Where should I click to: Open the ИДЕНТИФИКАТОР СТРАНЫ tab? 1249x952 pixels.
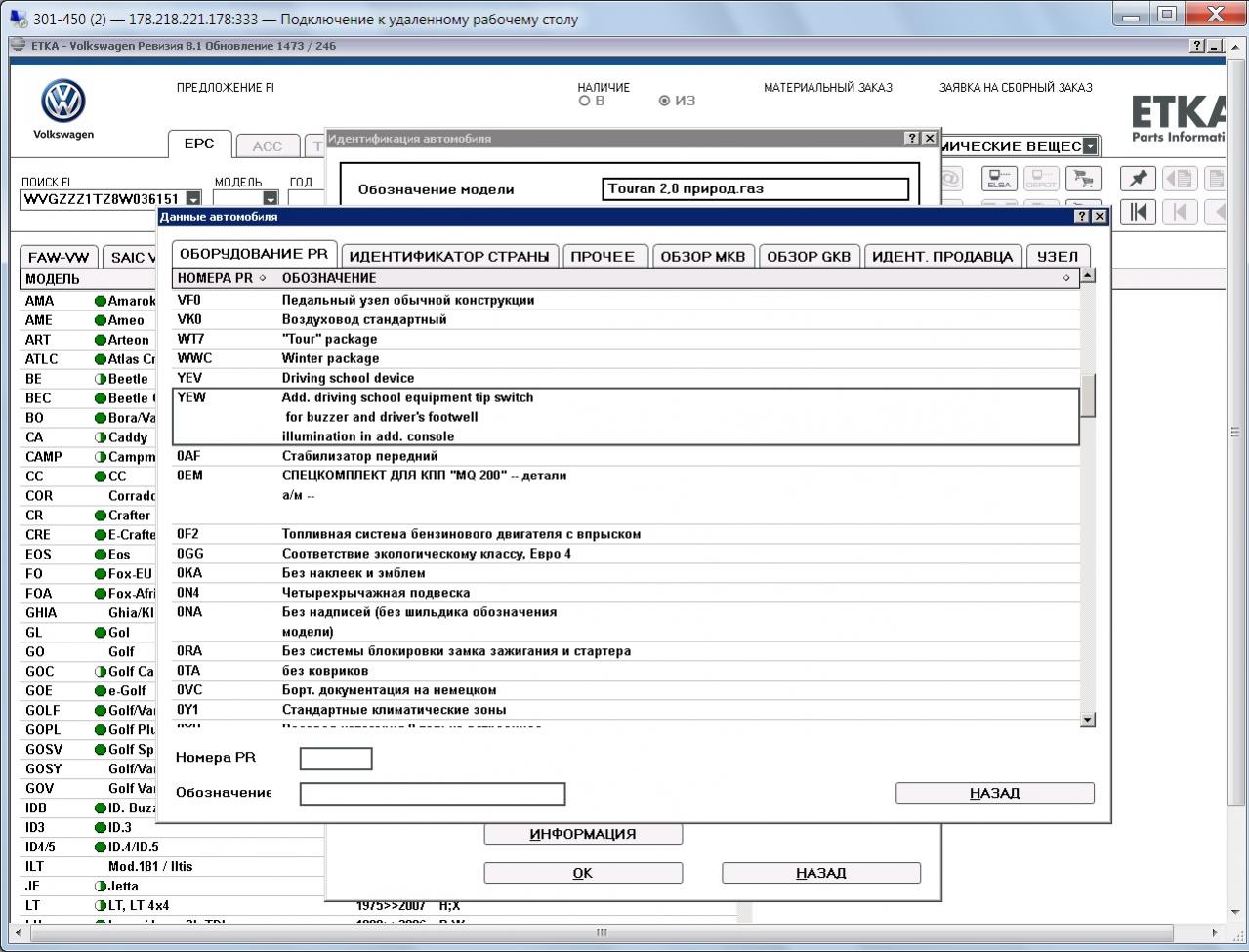pyautogui.click(x=449, y=256)
